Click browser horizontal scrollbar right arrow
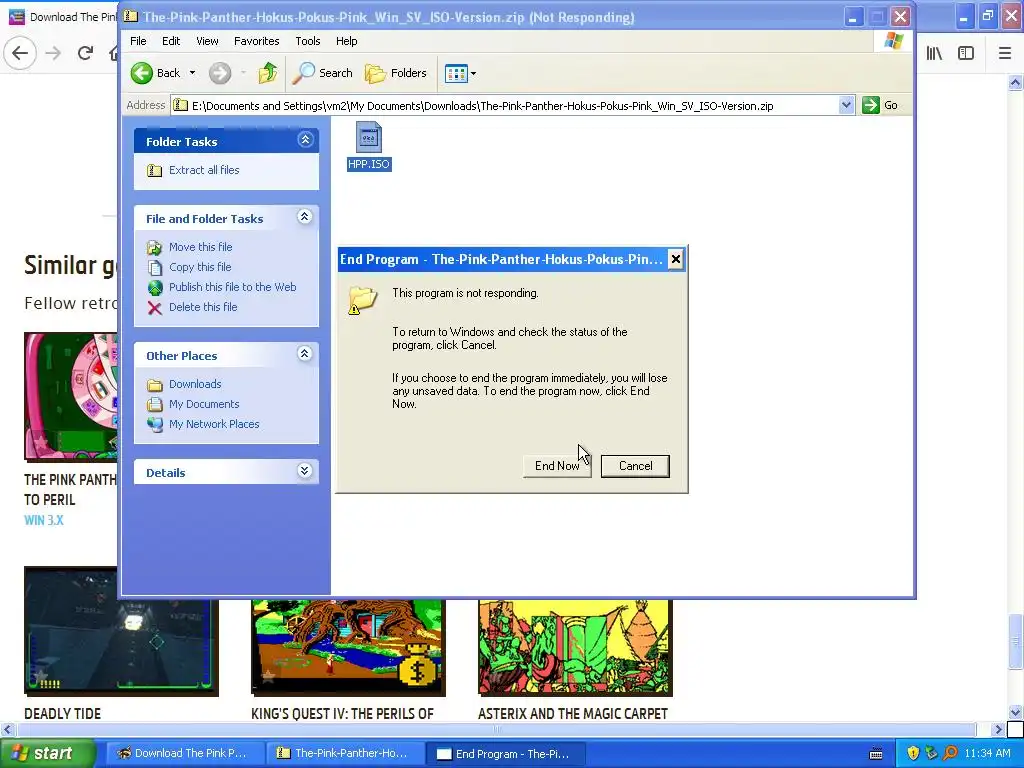The image size is (1024, 768). [998, 729]
